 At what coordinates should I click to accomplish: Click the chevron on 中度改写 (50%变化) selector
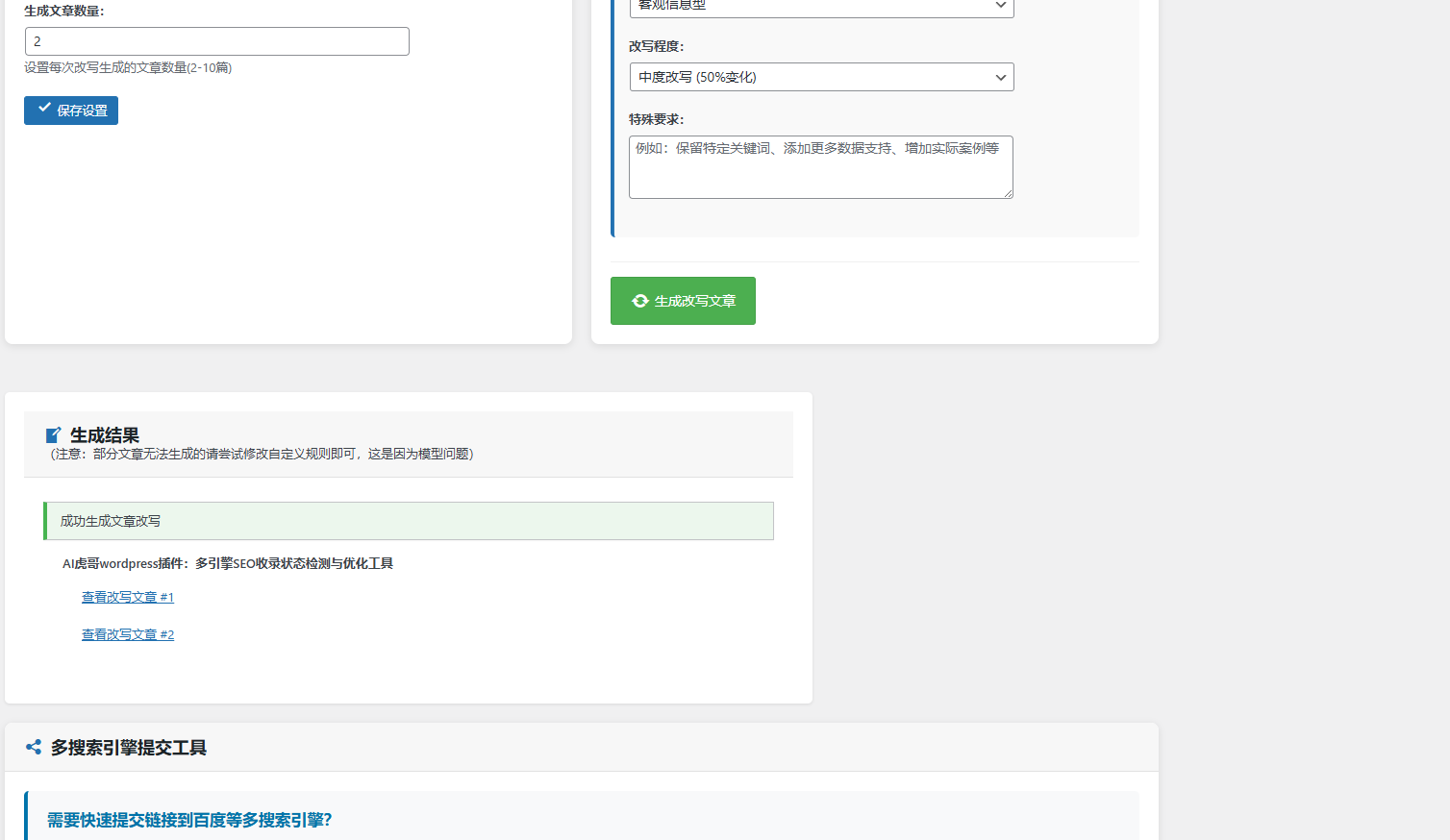1000,77
